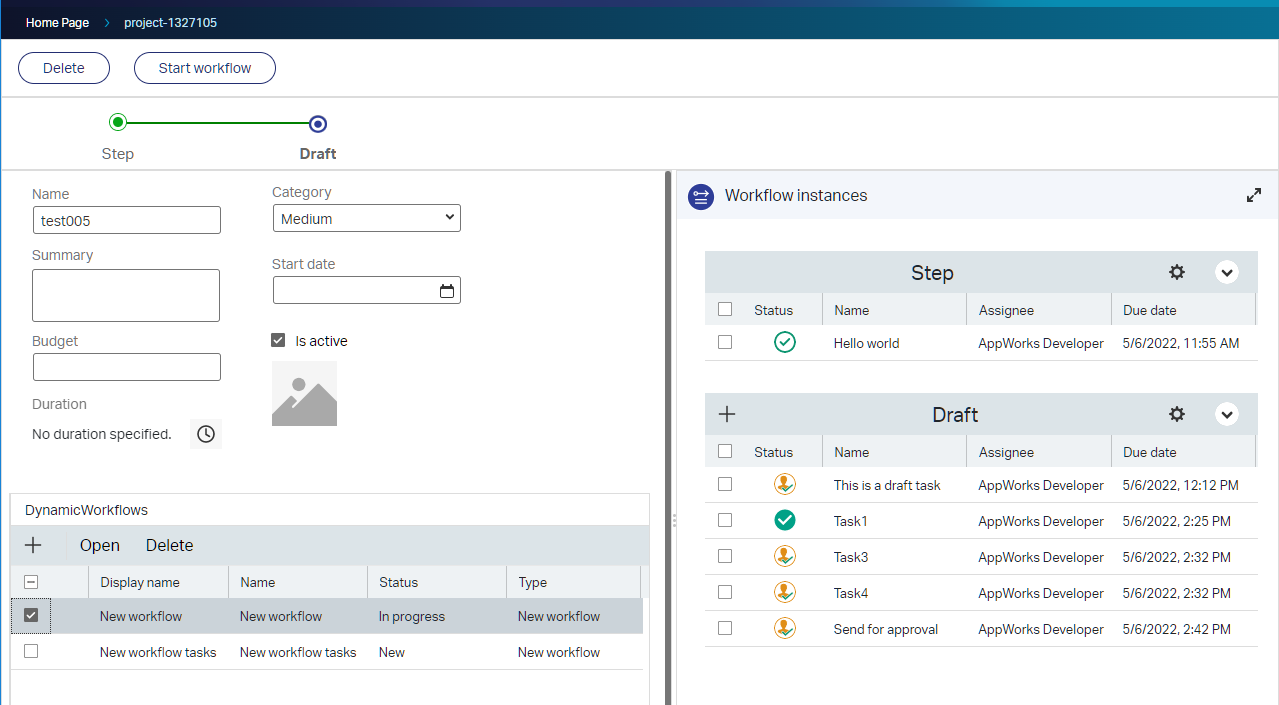Viewport: 1279px width, 705px height.
Task: Click Open in the DynamicWorkflows toolbar
Action: [x=100, y=545]
